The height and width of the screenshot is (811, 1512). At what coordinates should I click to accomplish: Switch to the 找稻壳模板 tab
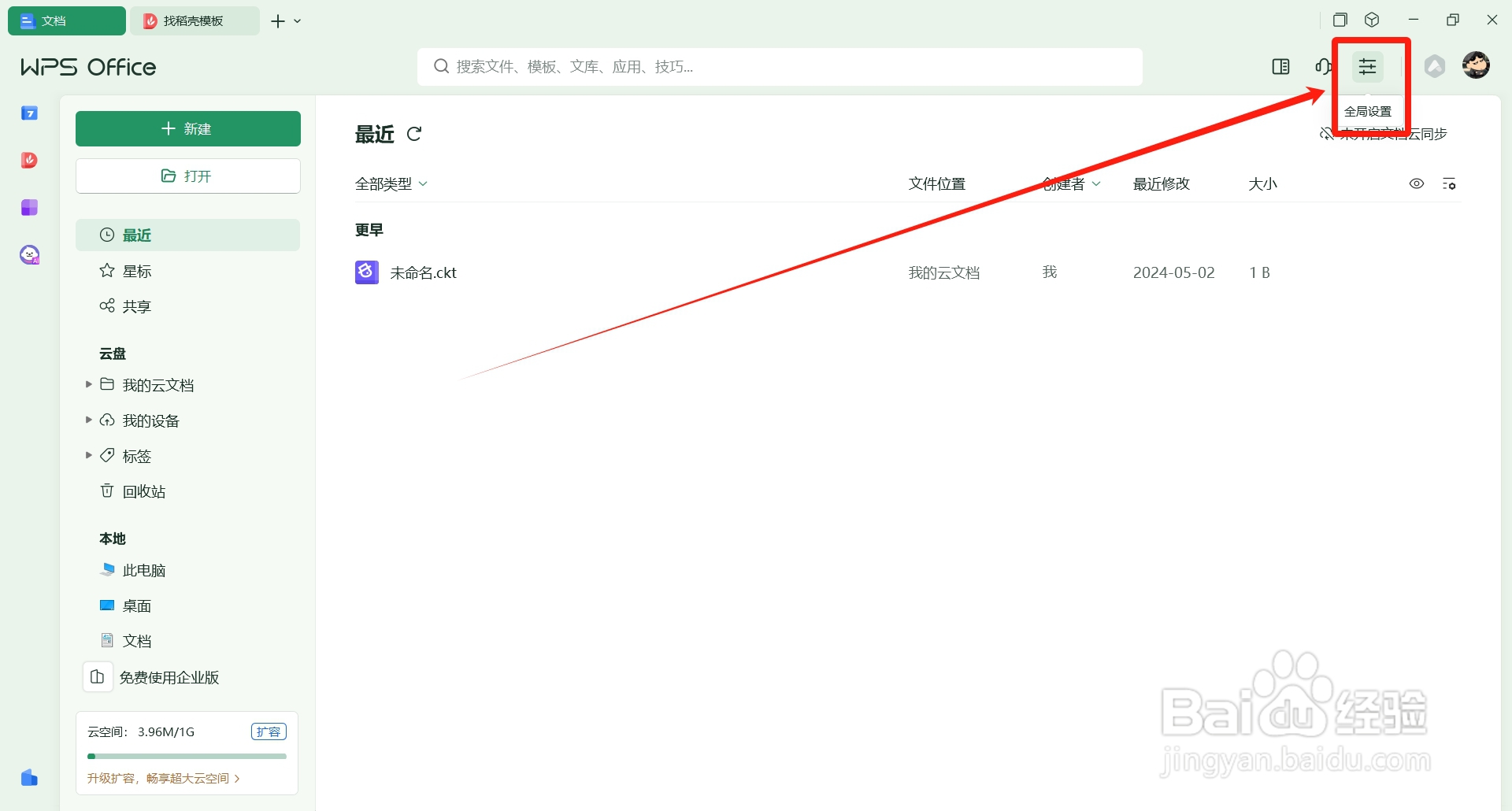[195, 20]
